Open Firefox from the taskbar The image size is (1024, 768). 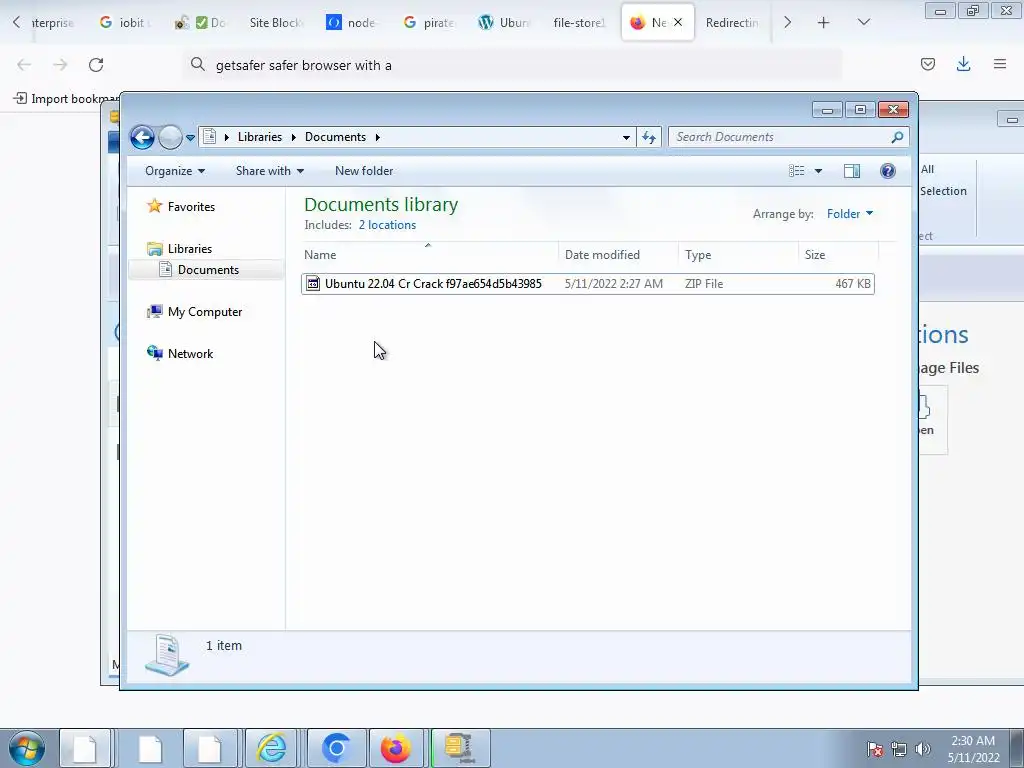(x=396, y=748)
